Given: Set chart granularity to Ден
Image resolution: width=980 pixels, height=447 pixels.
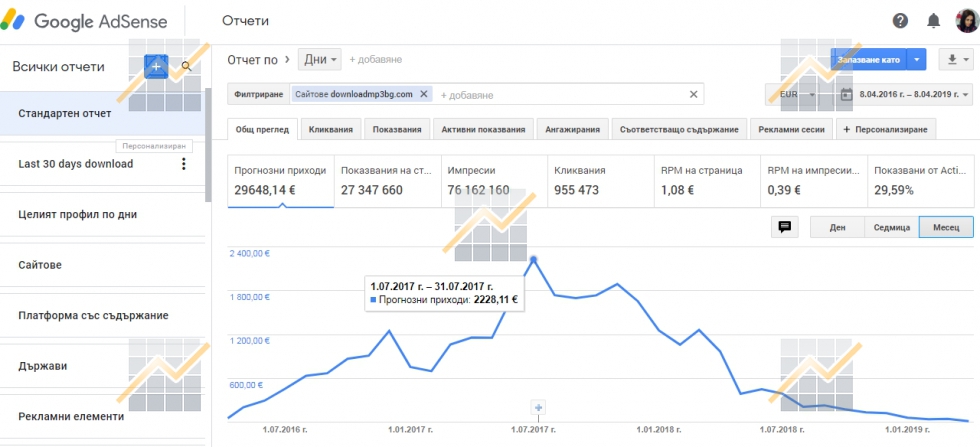Looking at the screenshot, I should click(x=838, y=227).
